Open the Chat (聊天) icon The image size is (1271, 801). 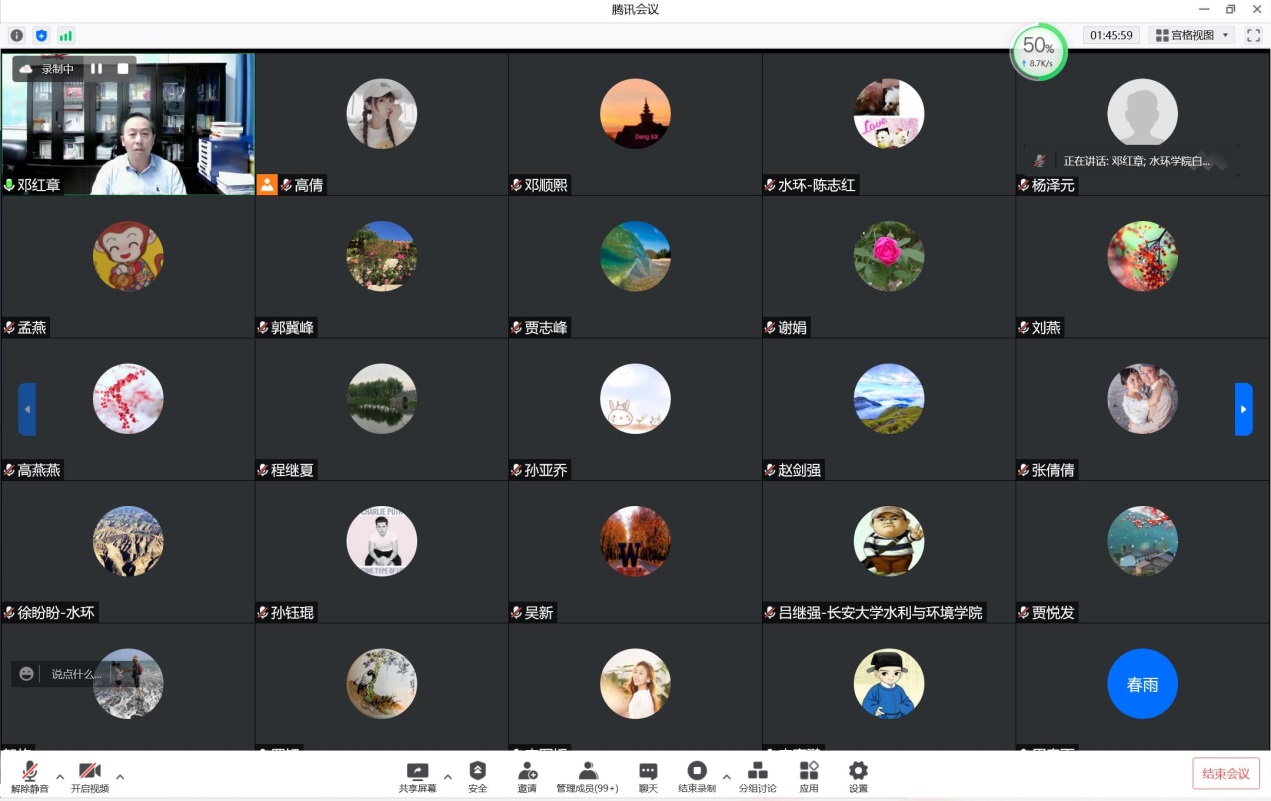[x=648, y=771]
